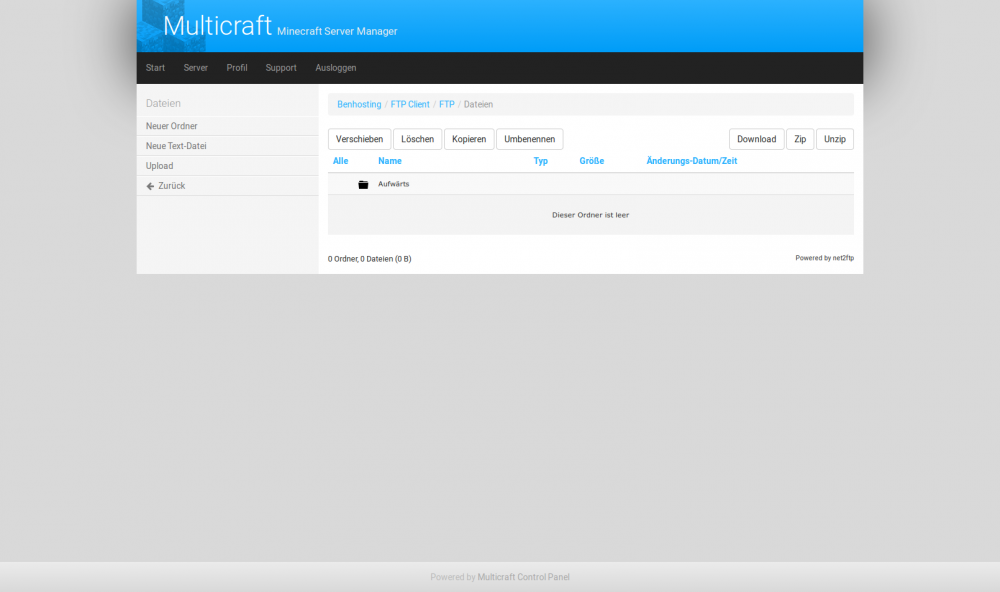
Task: Click the Multicraft logo title
Action: [x=217, y=26]
